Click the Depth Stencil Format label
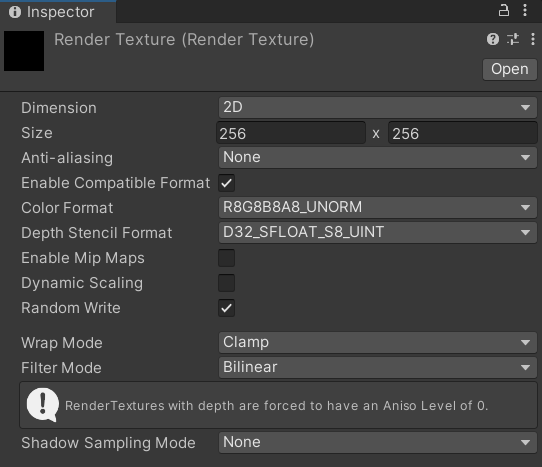 point(96,233)
